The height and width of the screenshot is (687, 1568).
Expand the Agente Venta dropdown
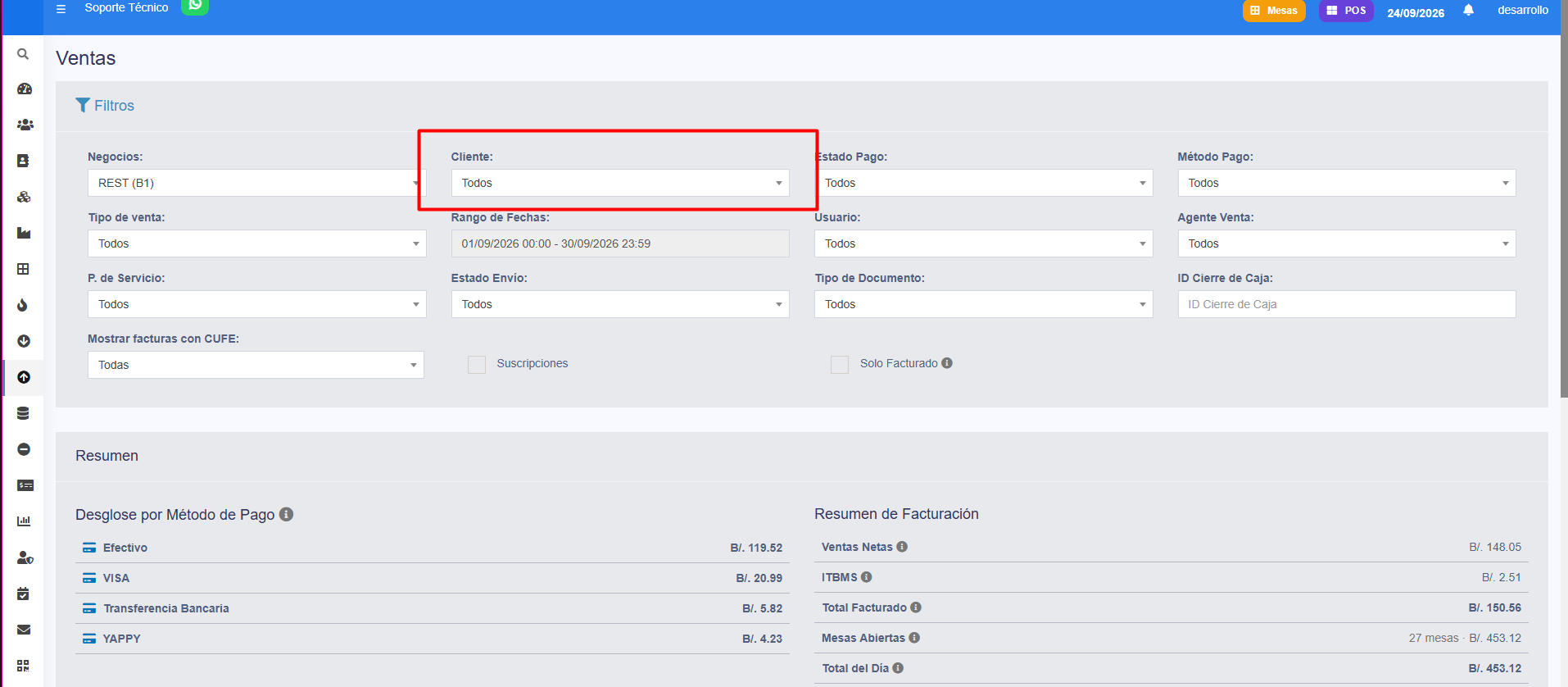click(1347, 243)
